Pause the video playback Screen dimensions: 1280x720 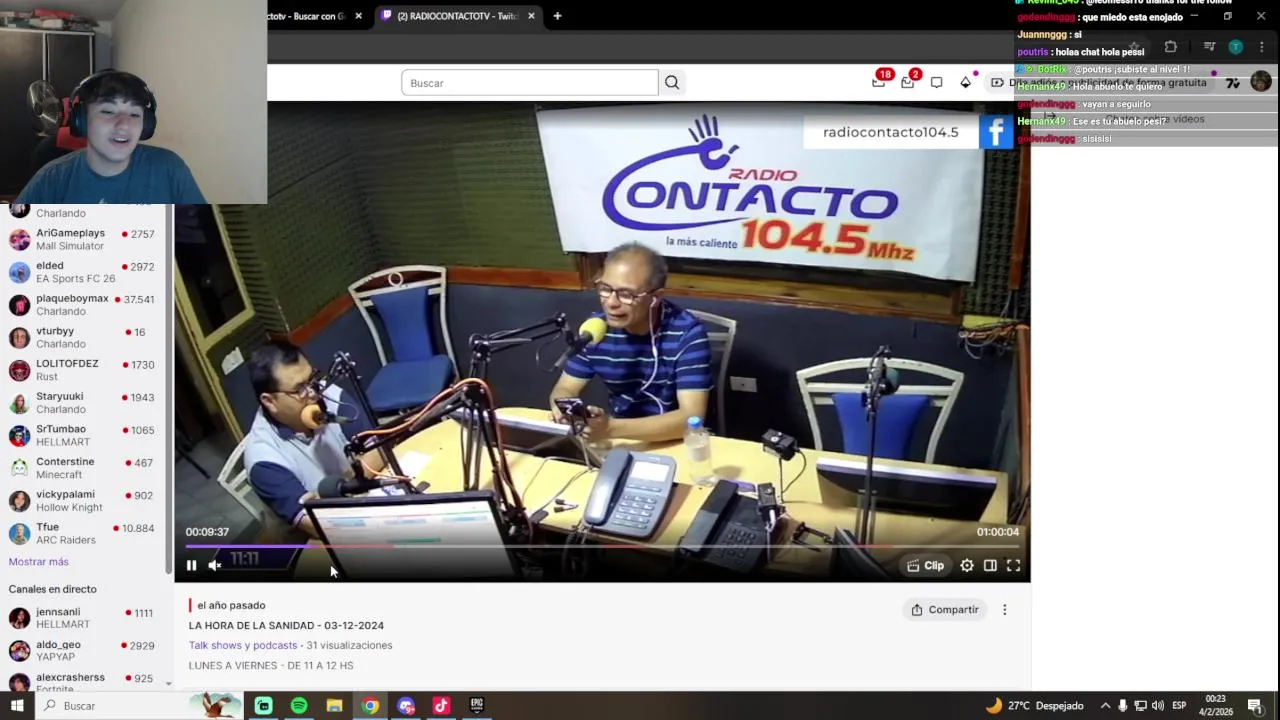click(x=191, y=566)
